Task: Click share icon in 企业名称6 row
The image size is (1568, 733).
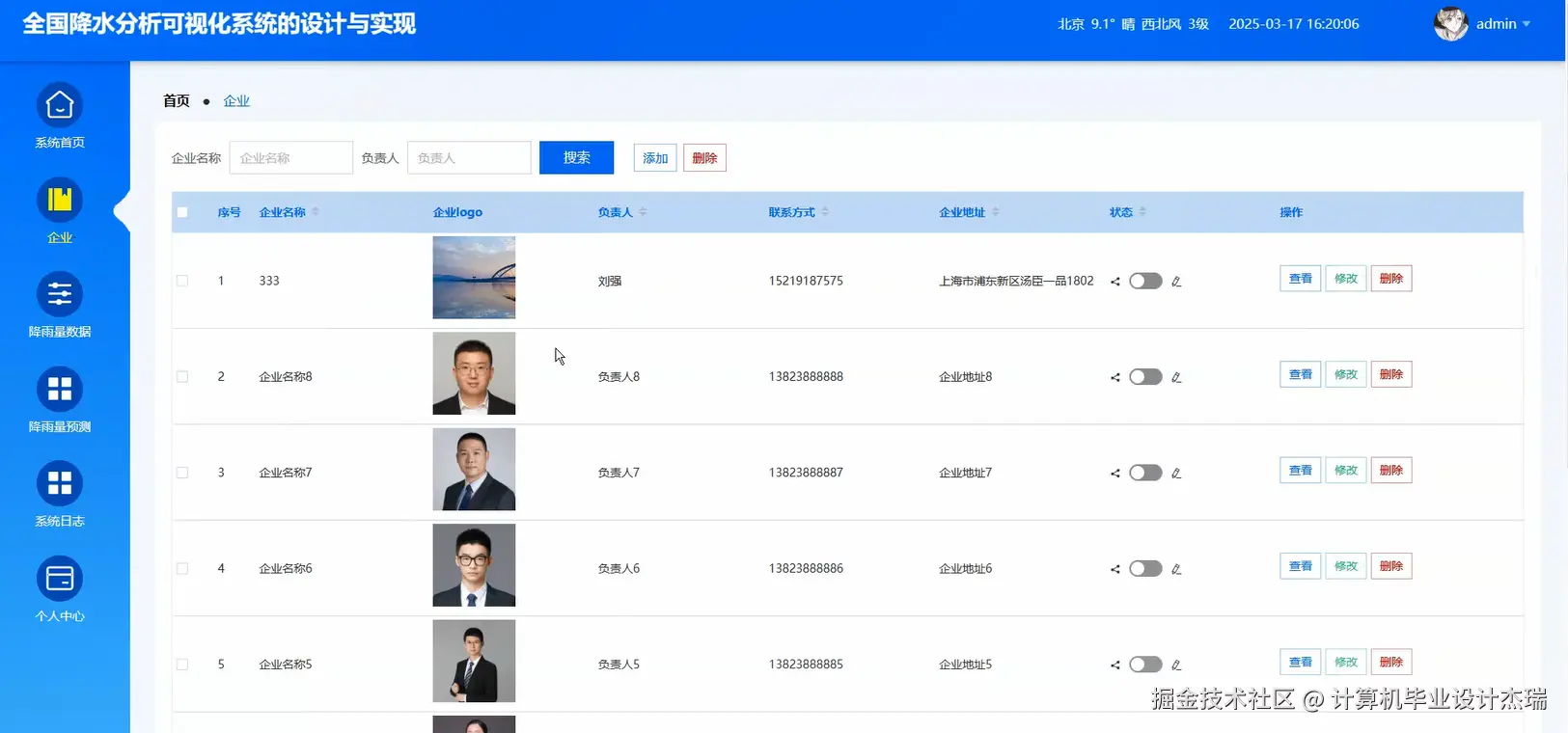Action: point(1115,569)
